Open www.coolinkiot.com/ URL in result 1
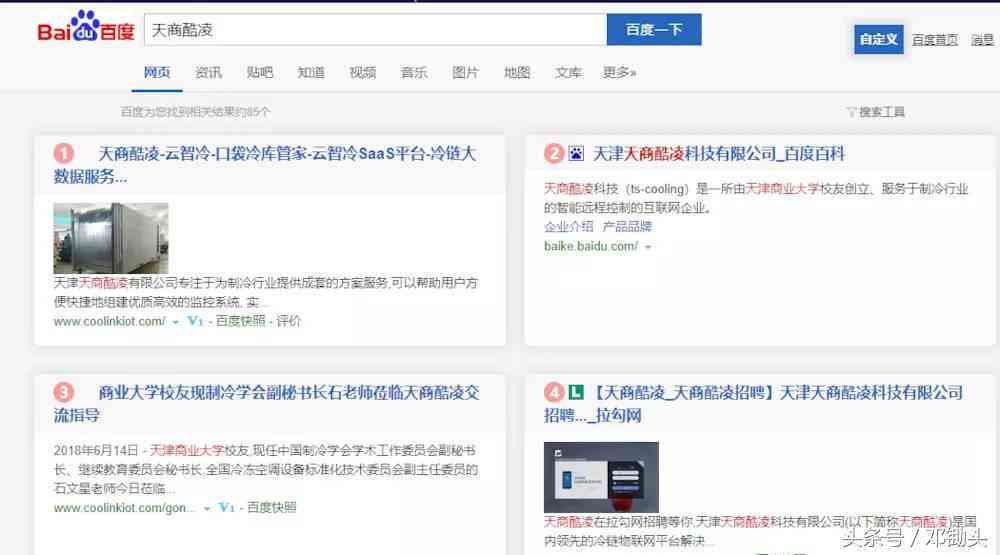The height and width of the screenshot is (555, 1000). (110, 322)
